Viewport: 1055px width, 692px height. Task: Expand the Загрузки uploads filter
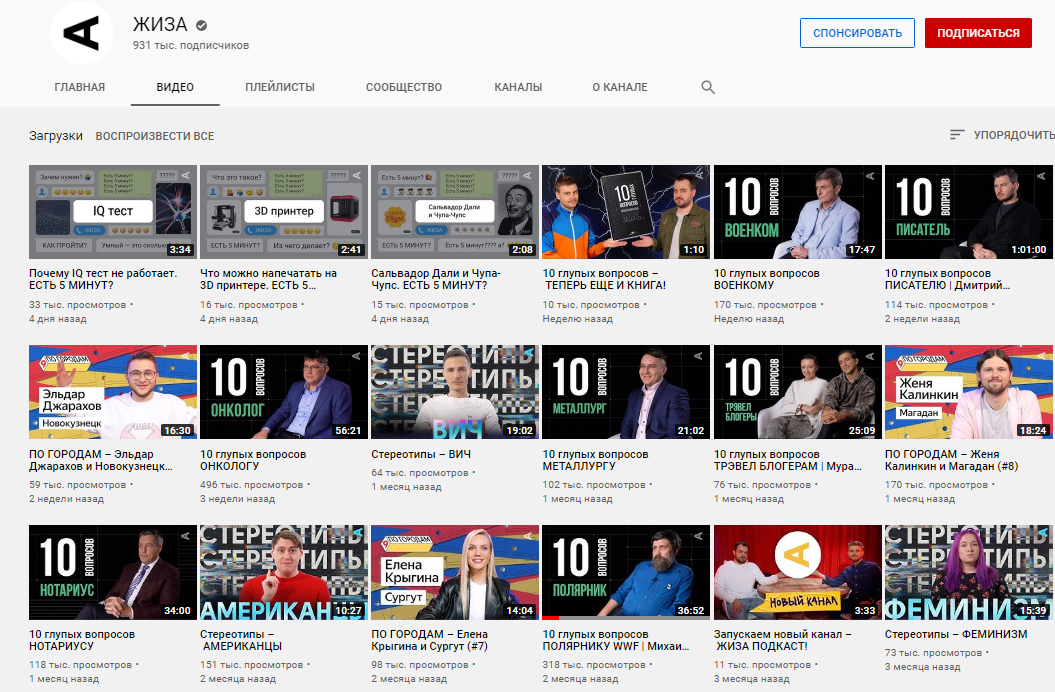coord(56,136)
